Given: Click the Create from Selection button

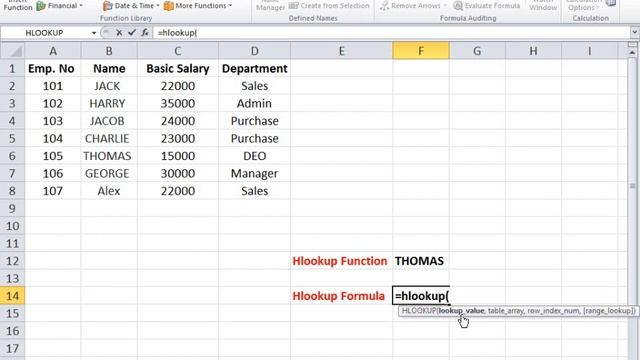Looking at the screenshot, I should tap(329, 6).
